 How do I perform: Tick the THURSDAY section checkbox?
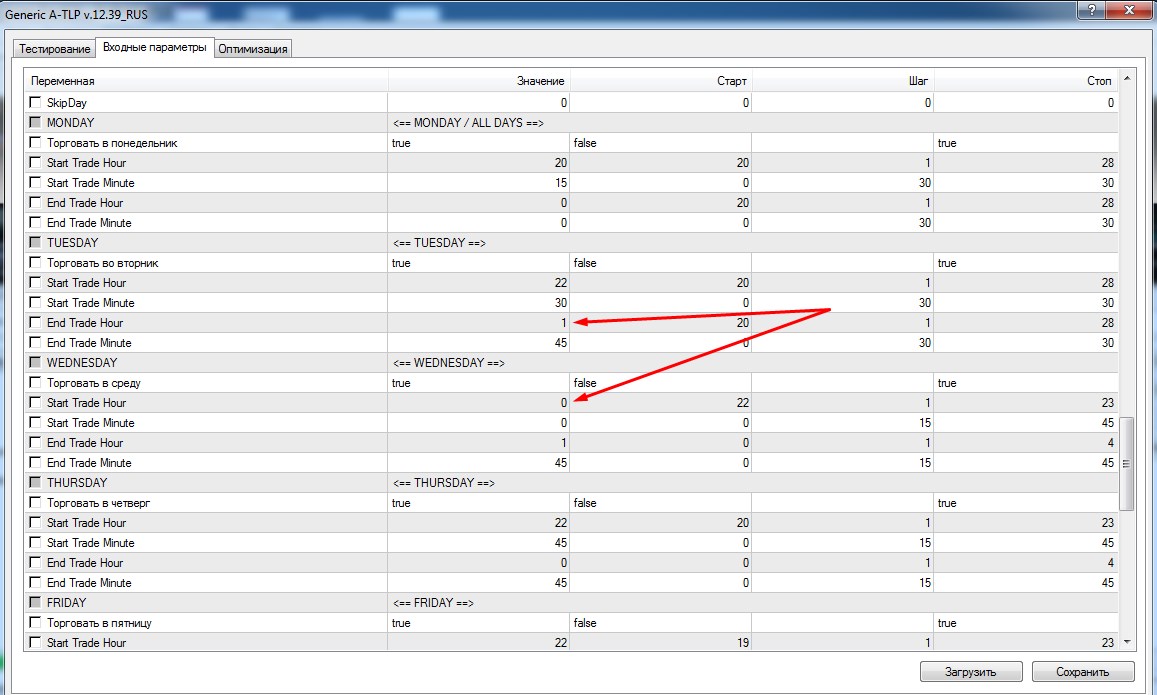click(35, 482)
